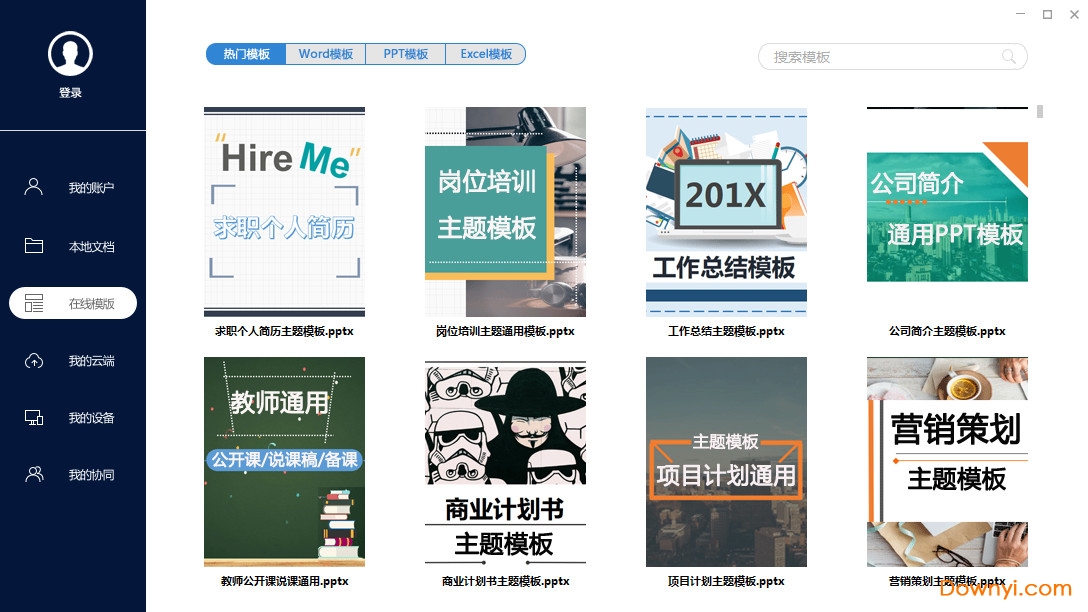The width and height of the screenshot is (1088, 612).
Task: Click the search magnifier icon
Action: pyautogui.click(x=1009, y=57)
